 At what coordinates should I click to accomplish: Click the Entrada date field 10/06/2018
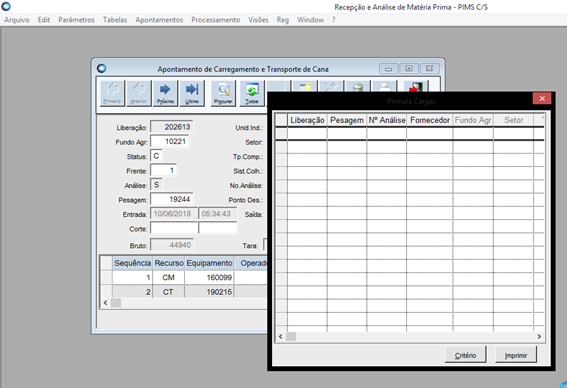[174, 214]
